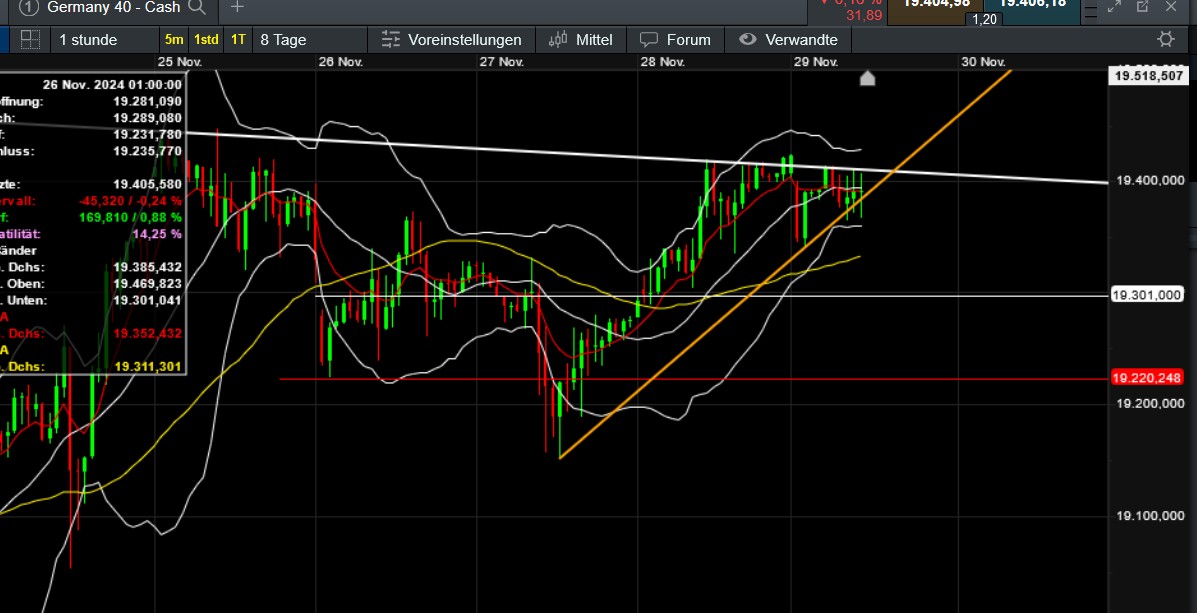This screenshot has height=613, width=1197.
Task: Open the chart layout grid icon
Action: click(29, 39)
